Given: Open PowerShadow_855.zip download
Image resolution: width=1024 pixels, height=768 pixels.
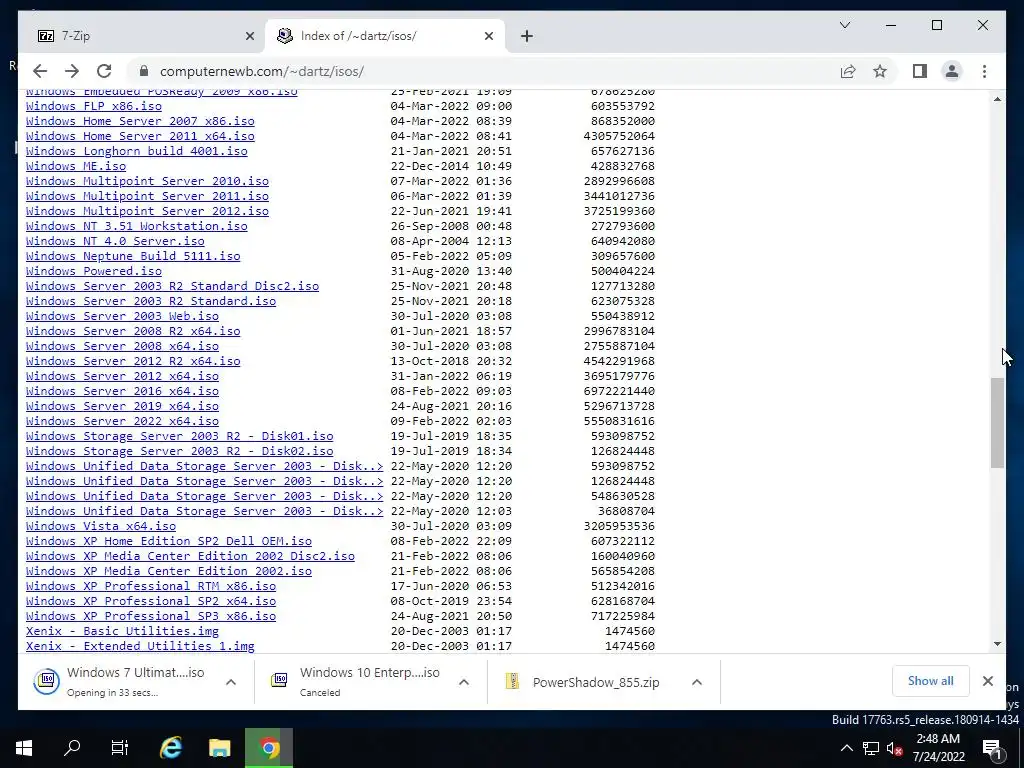Looking at the screenshot, I should 584,682.
